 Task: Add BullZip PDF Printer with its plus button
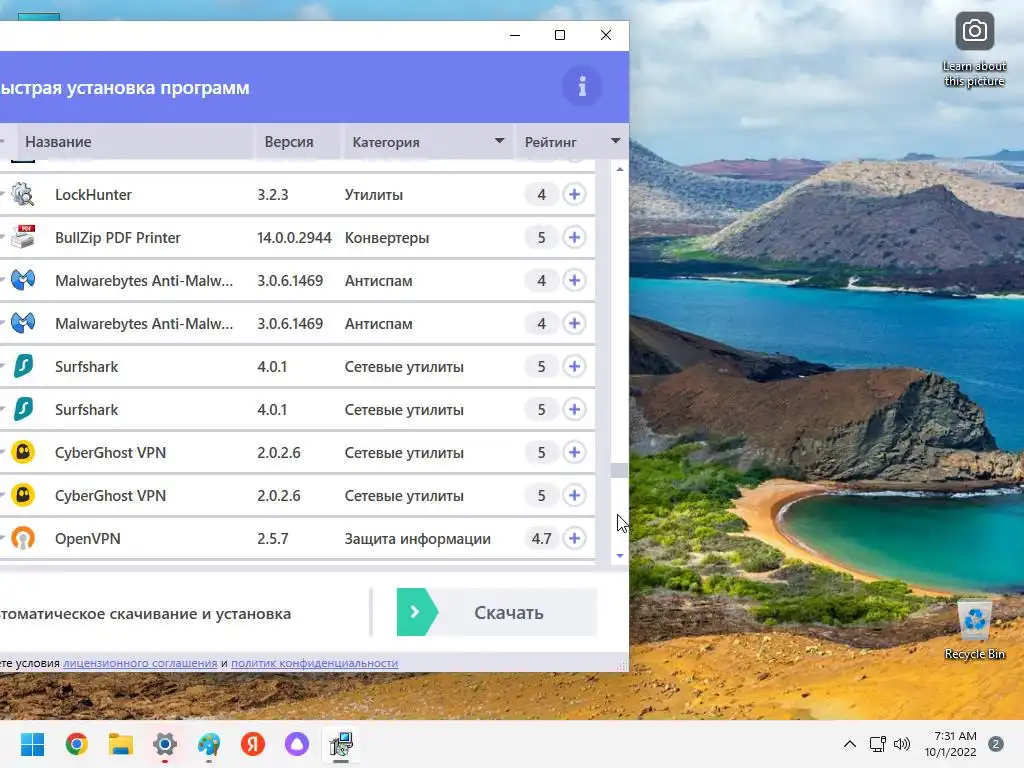tap(574, 237)
